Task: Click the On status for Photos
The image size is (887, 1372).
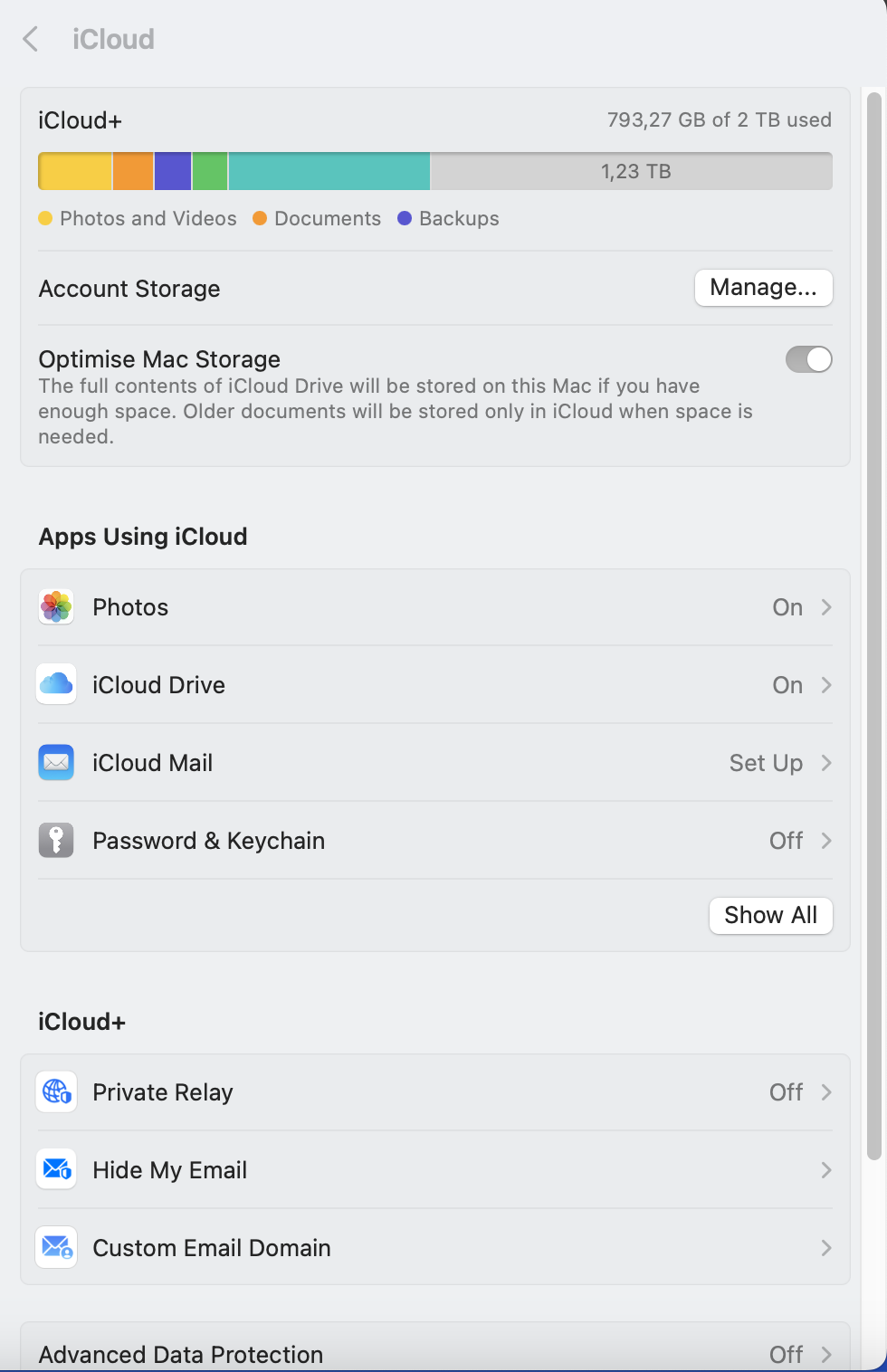Action: coord(787,607)
